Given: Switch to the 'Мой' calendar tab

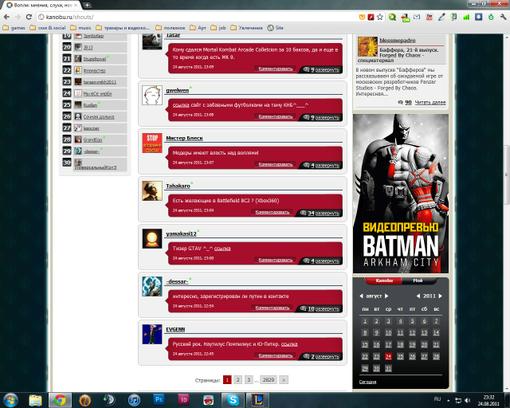Looking at the screenshot, I should click(x=418, y=281).
